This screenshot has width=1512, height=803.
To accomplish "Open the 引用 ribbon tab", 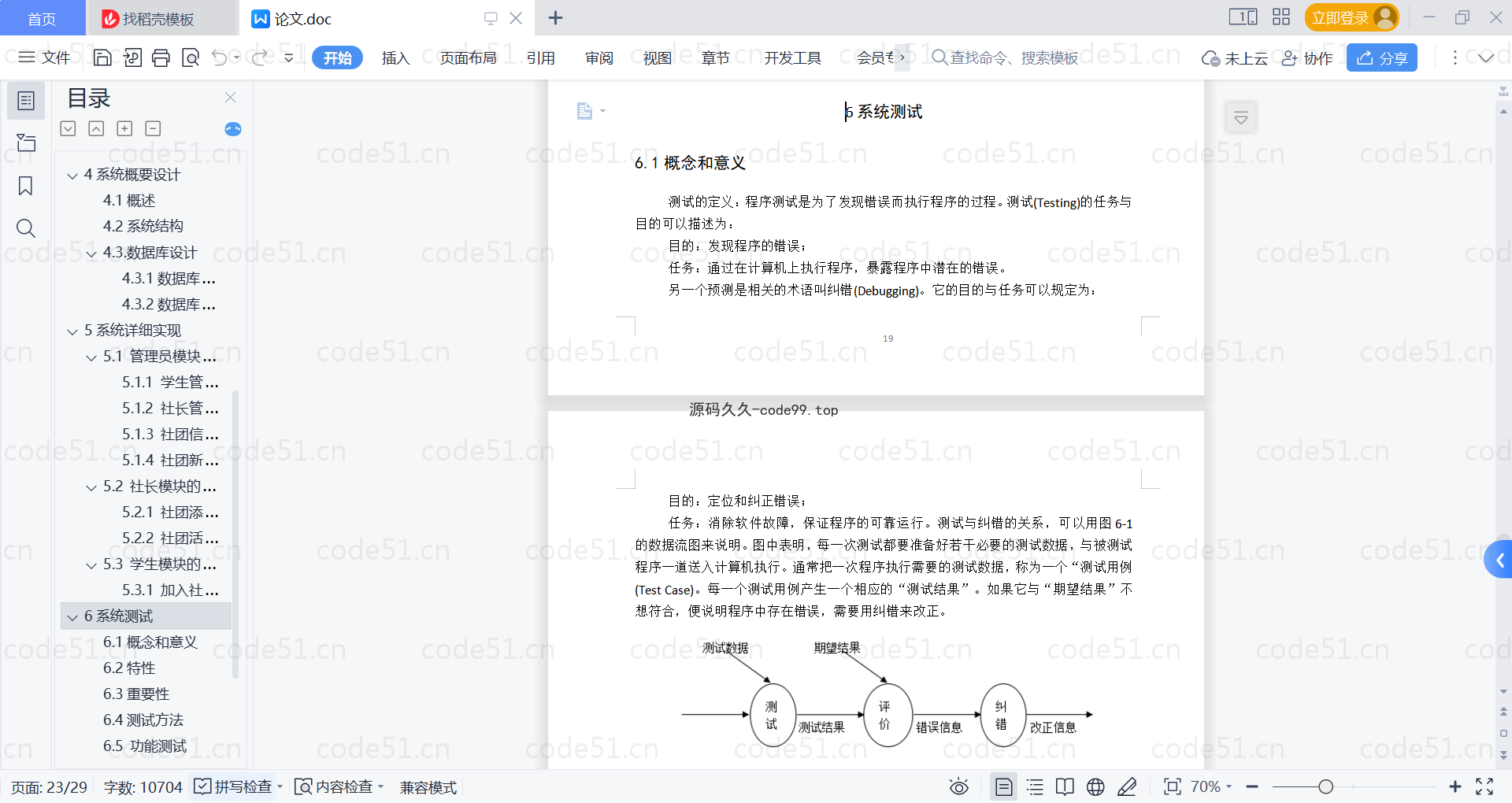I will click(541, 57).
